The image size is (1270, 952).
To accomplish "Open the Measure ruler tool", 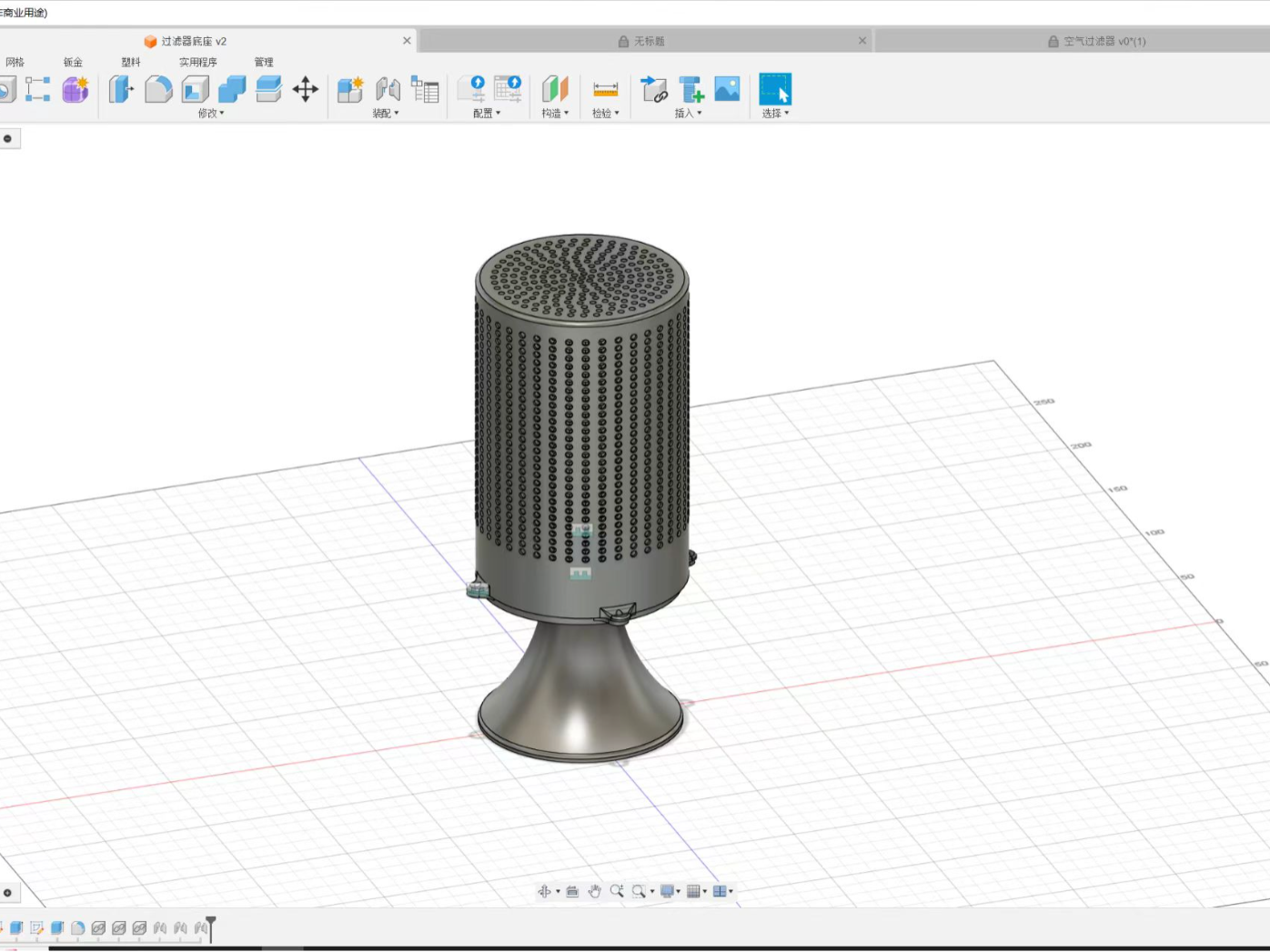I will pyautogui.click(x=605, y=89).
